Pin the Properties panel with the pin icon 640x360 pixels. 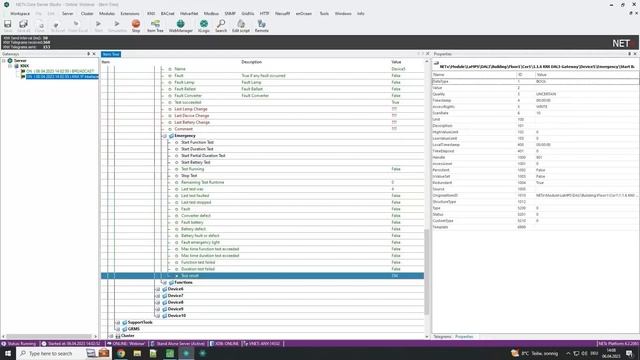click(x=629, y=54)
